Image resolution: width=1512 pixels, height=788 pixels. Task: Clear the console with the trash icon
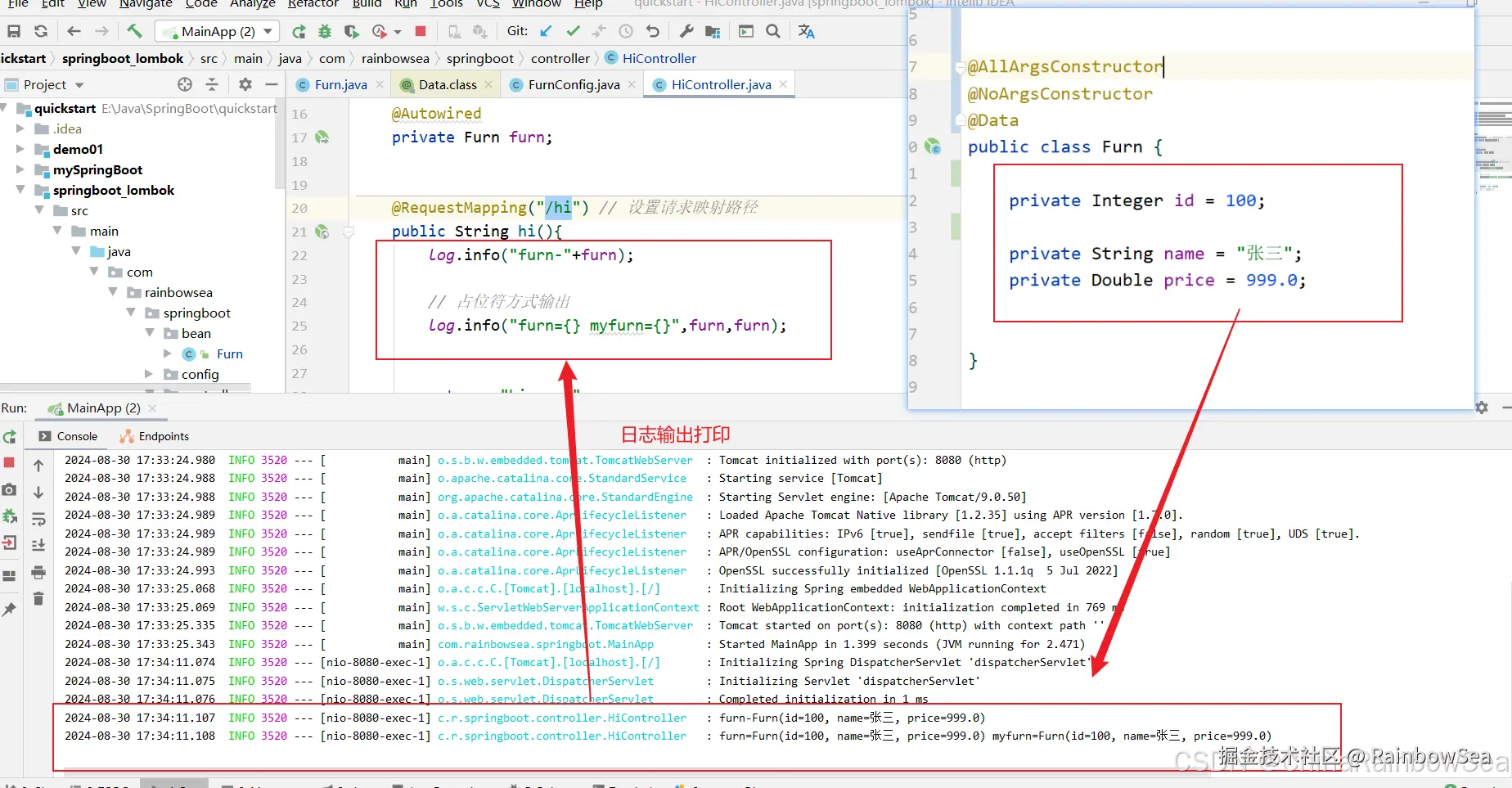click(x=38, y=599)
